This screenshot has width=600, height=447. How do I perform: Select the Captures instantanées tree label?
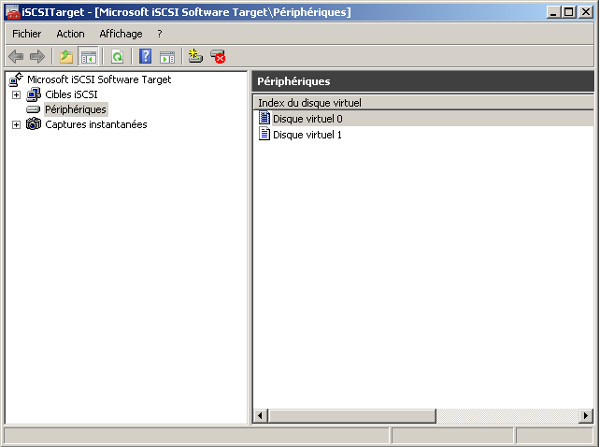(x=96, y=124)
